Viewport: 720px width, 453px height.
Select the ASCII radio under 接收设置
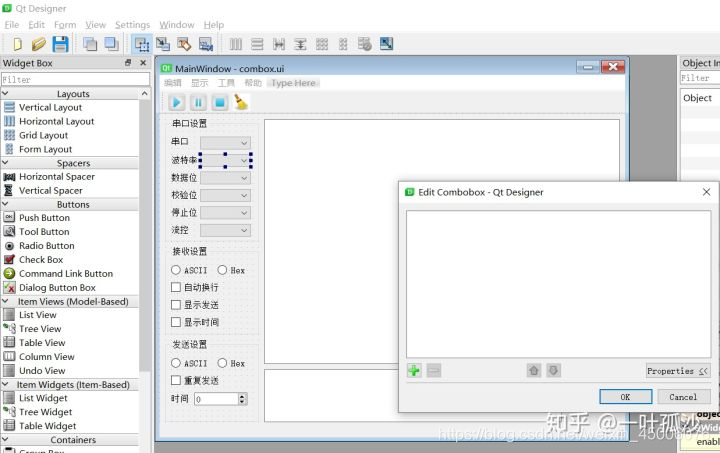click(x=175, y=270)
